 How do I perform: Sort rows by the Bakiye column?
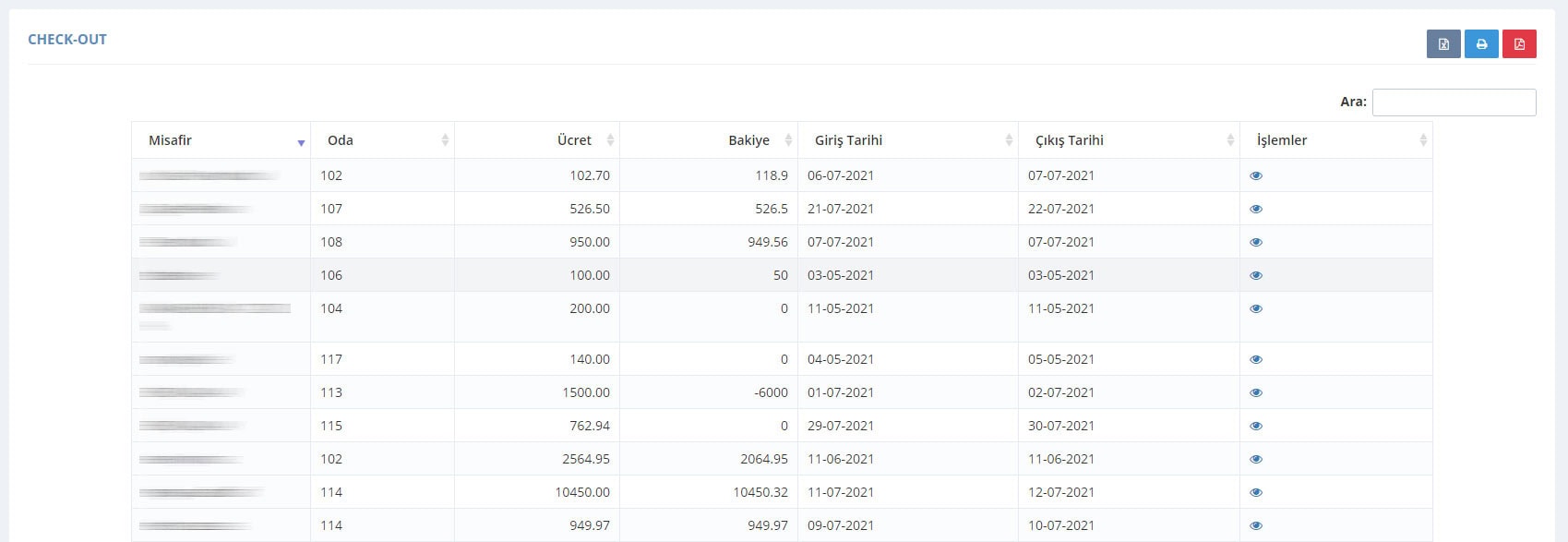pyautogui.click(x=709, y=140)
